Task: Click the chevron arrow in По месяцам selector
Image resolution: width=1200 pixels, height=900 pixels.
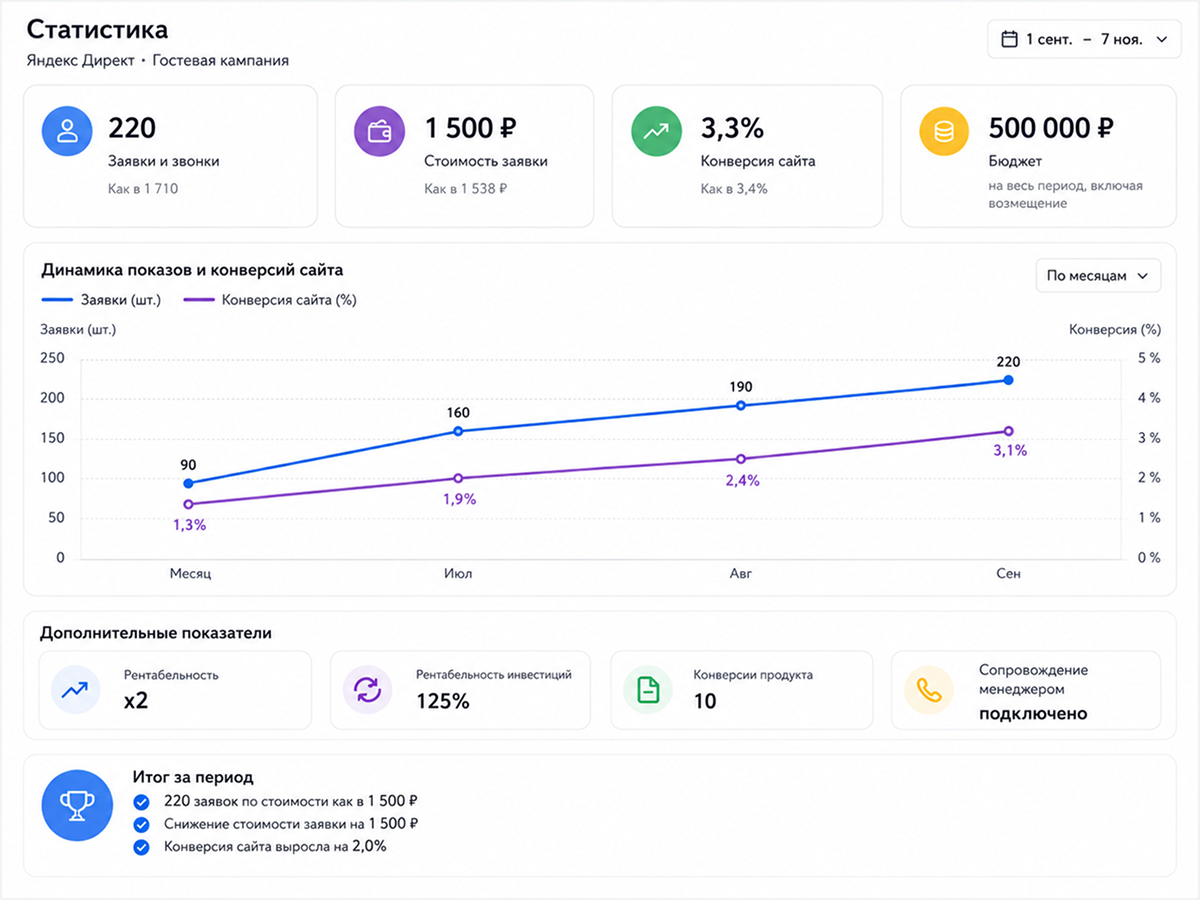Action: pos(1142,277)
